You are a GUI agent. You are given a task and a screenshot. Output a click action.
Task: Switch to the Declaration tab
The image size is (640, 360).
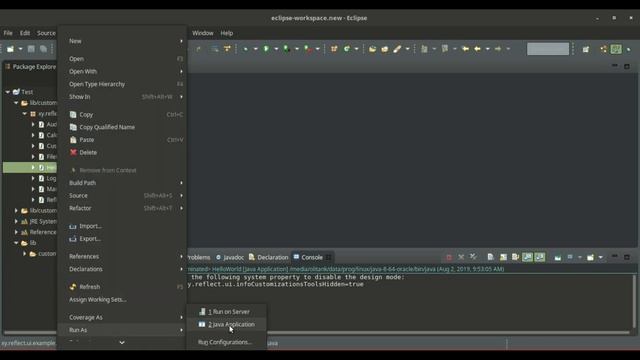[x=268, y=257]
